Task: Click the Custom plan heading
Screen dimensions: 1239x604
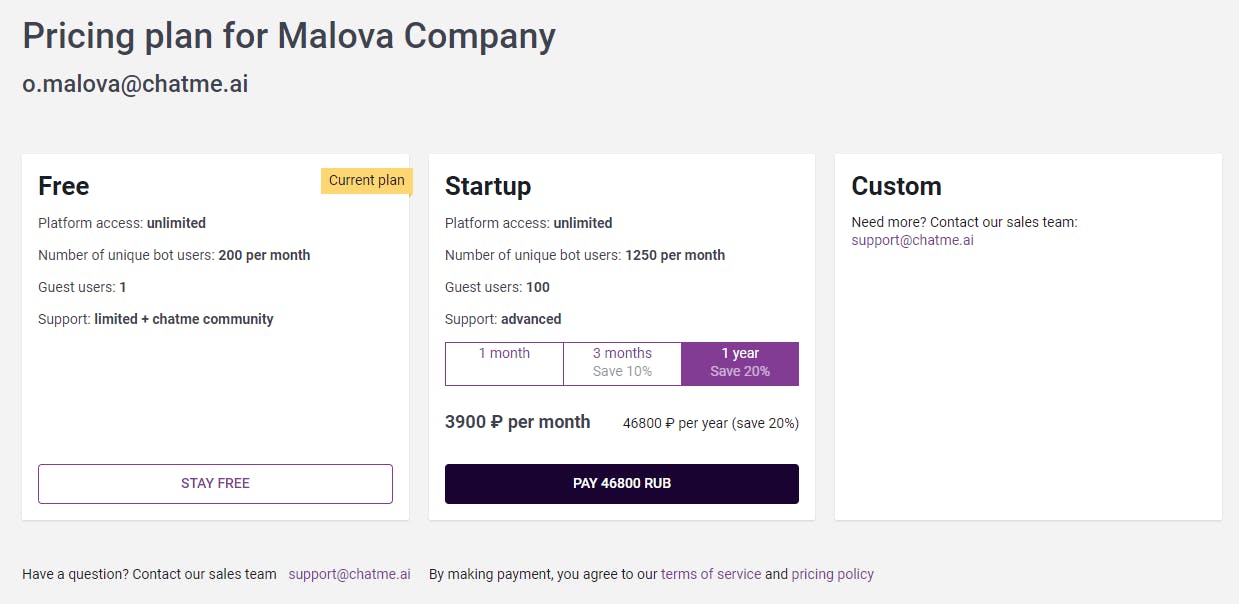Action: 896,186
